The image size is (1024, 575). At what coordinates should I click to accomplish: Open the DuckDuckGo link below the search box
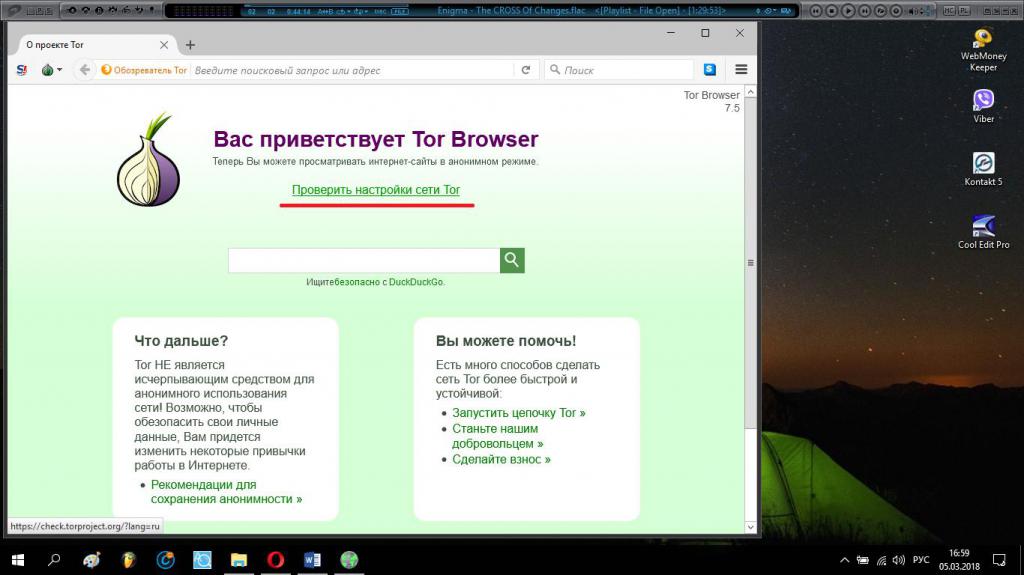[416, 282]
